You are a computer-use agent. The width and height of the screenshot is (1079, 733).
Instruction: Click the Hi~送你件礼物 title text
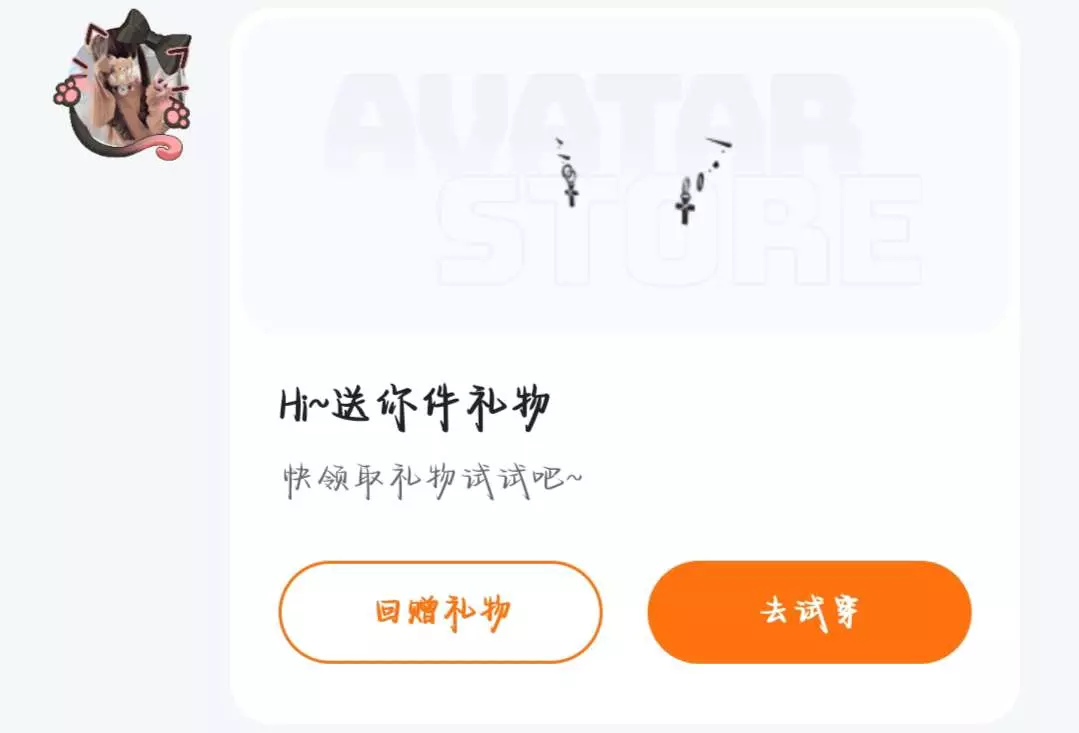(414, 407)
